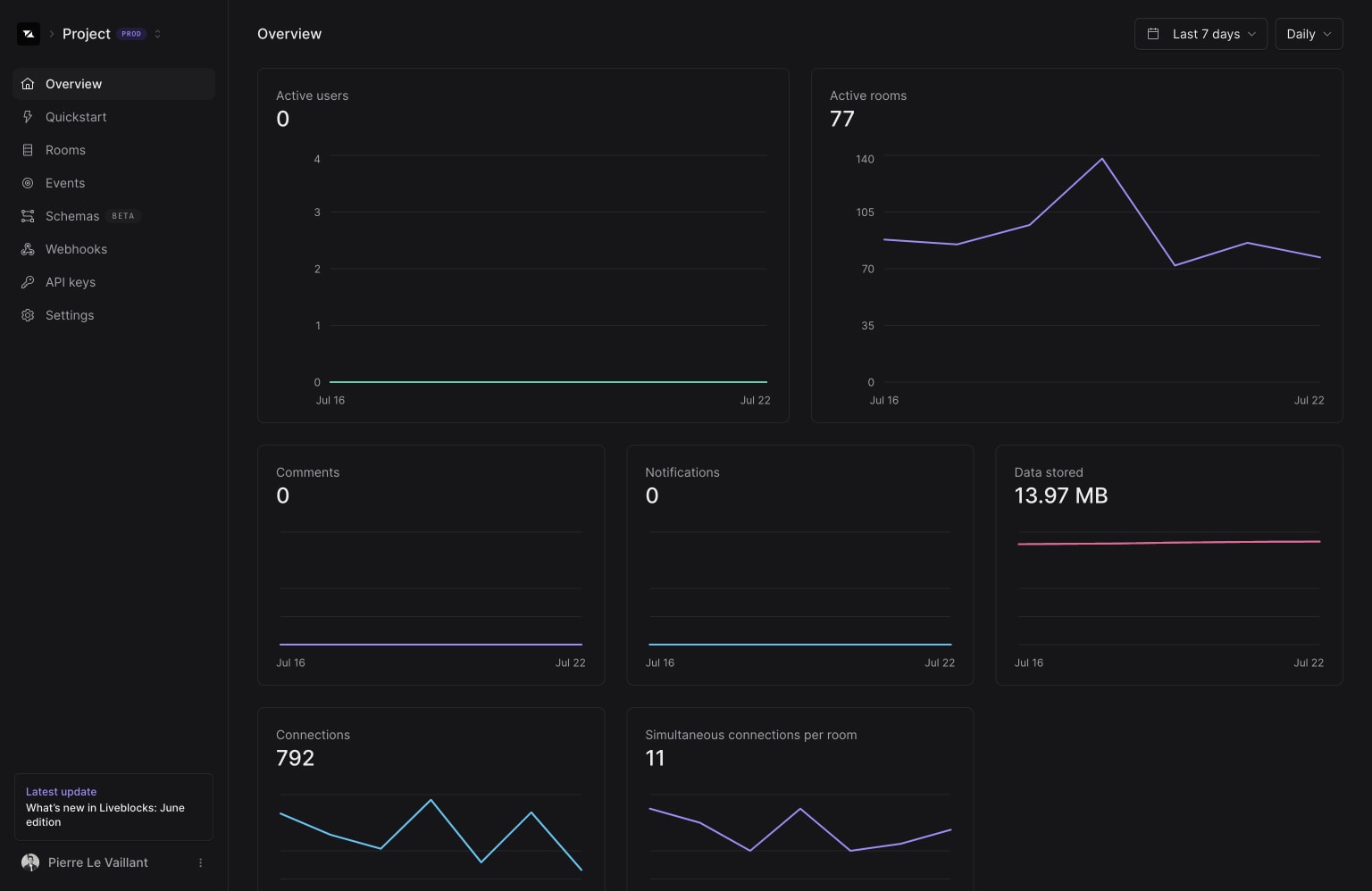Click the Connections chart

(431, 835)
